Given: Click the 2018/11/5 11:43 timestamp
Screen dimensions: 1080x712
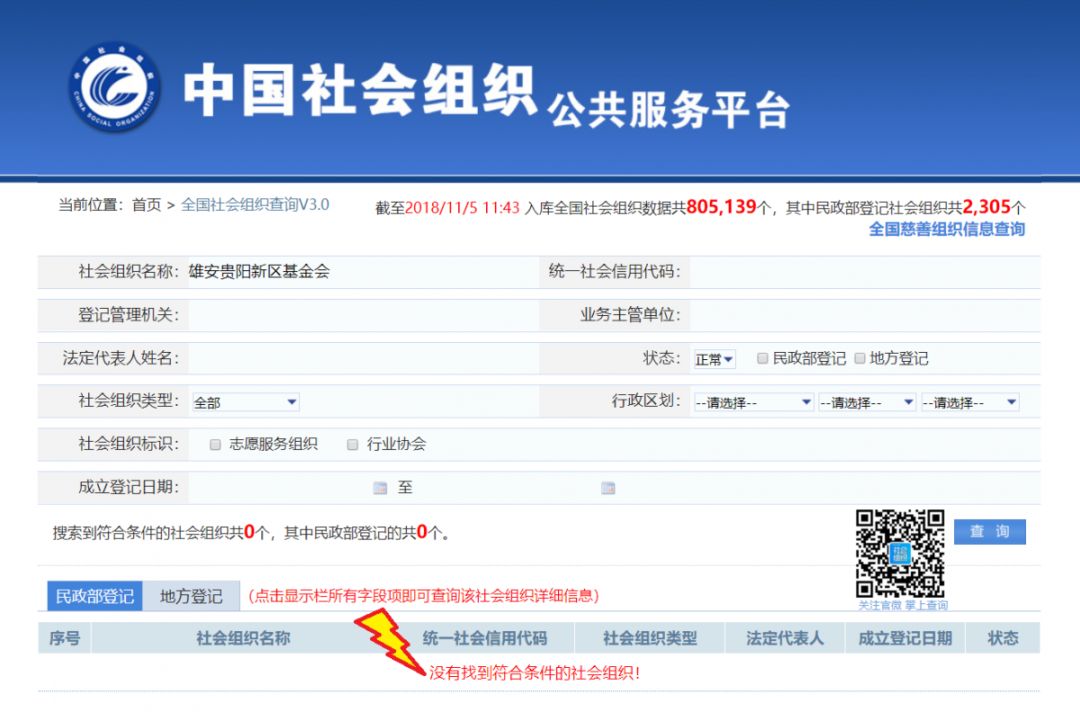Looking at the screenshot, I should click(462, 208).
